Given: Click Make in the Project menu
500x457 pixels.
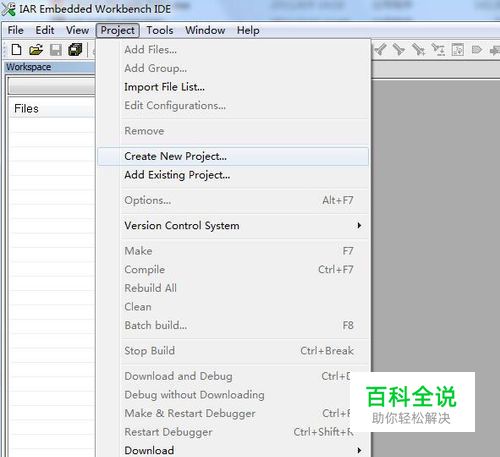Looking at the screenshot, I should pos(233,251).
